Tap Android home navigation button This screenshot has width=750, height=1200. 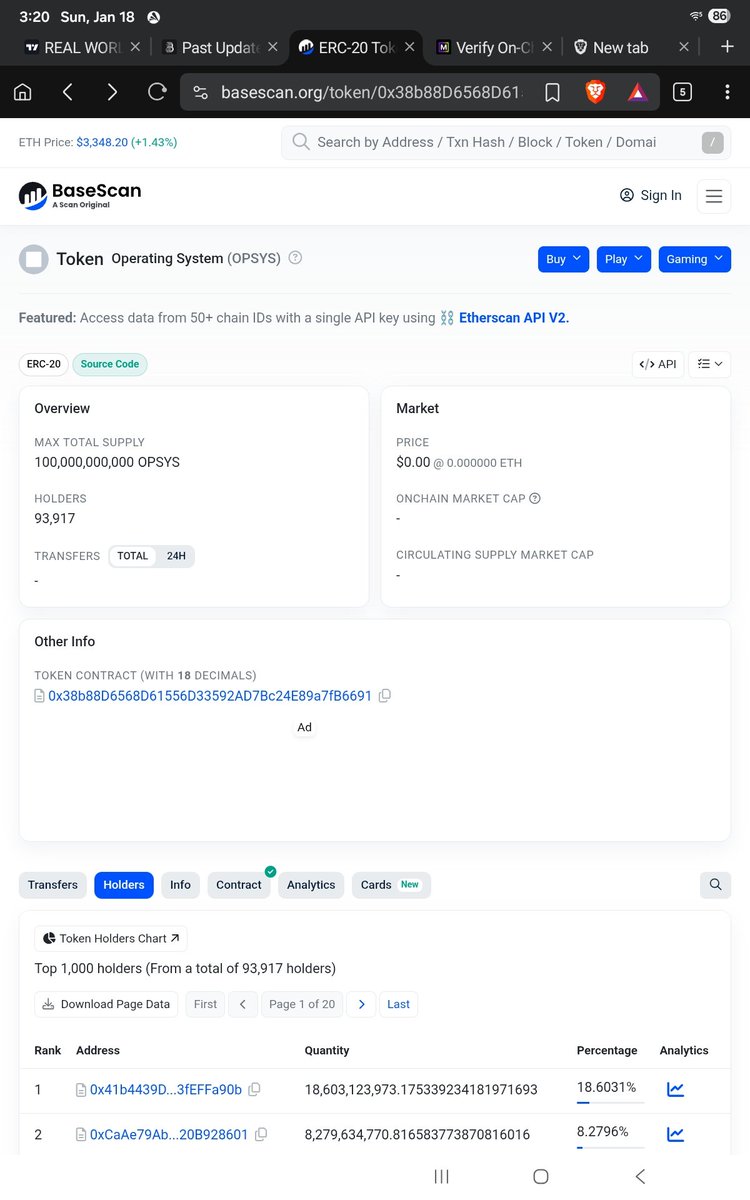point(541,1177)
